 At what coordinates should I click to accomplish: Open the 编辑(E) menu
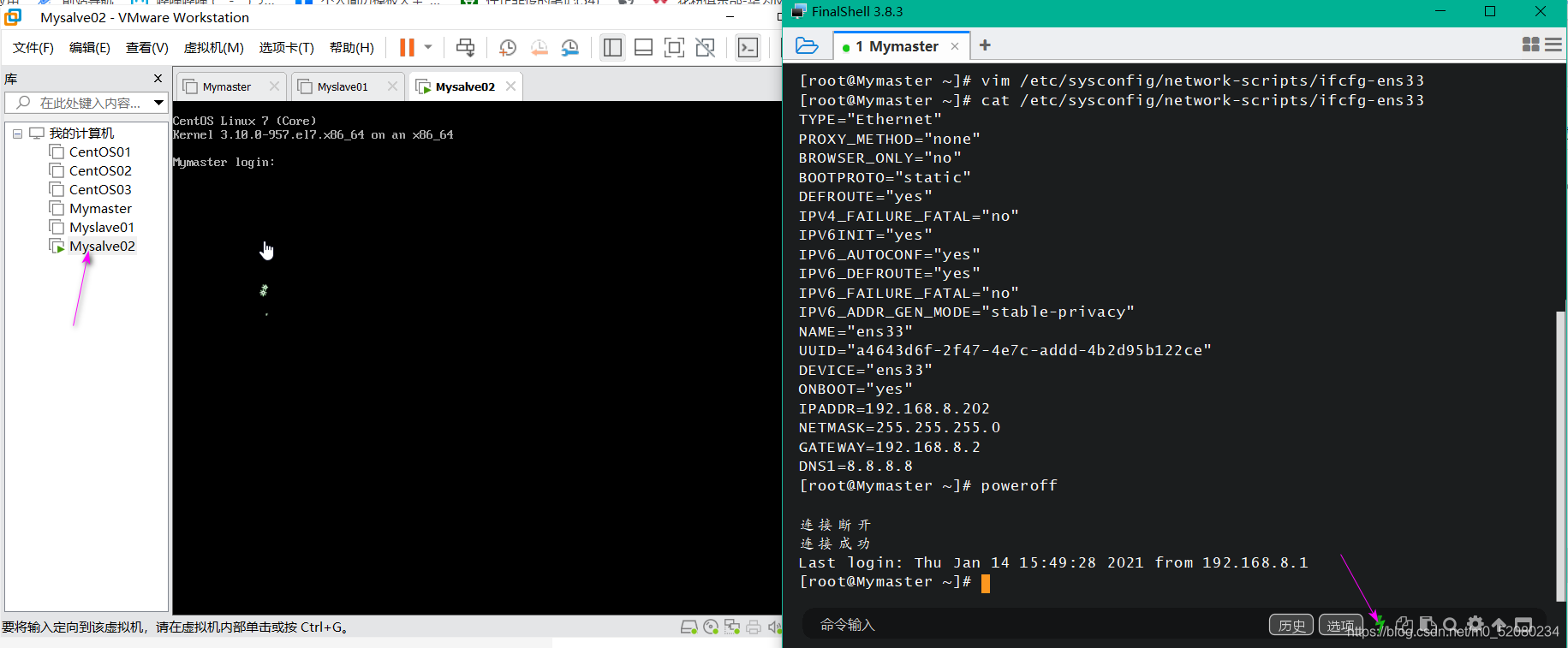point(90,47)
